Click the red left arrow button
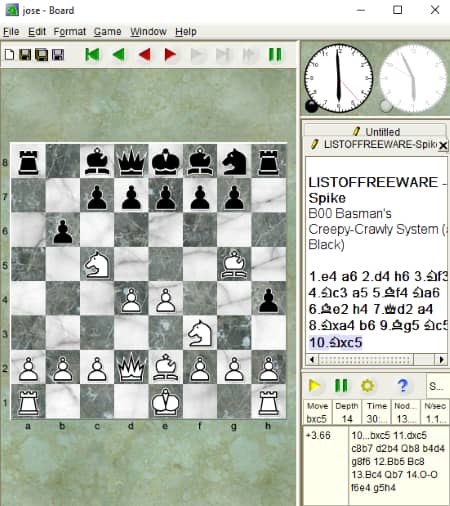 144,54
